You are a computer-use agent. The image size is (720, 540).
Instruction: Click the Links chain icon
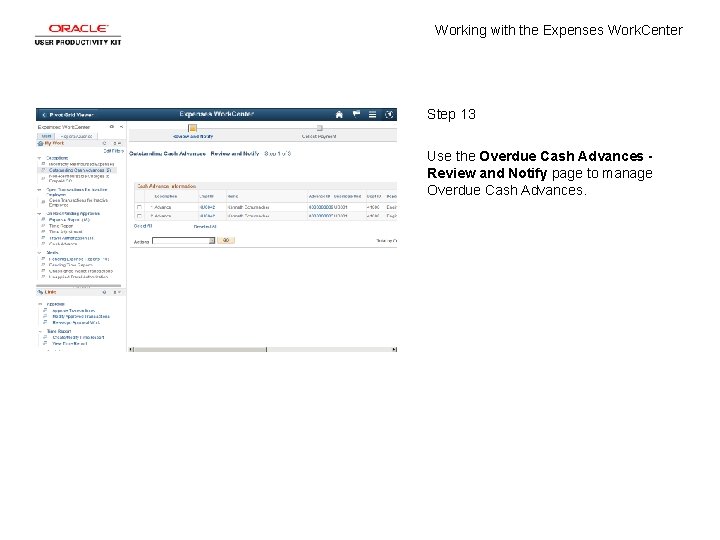coord(40,292)
